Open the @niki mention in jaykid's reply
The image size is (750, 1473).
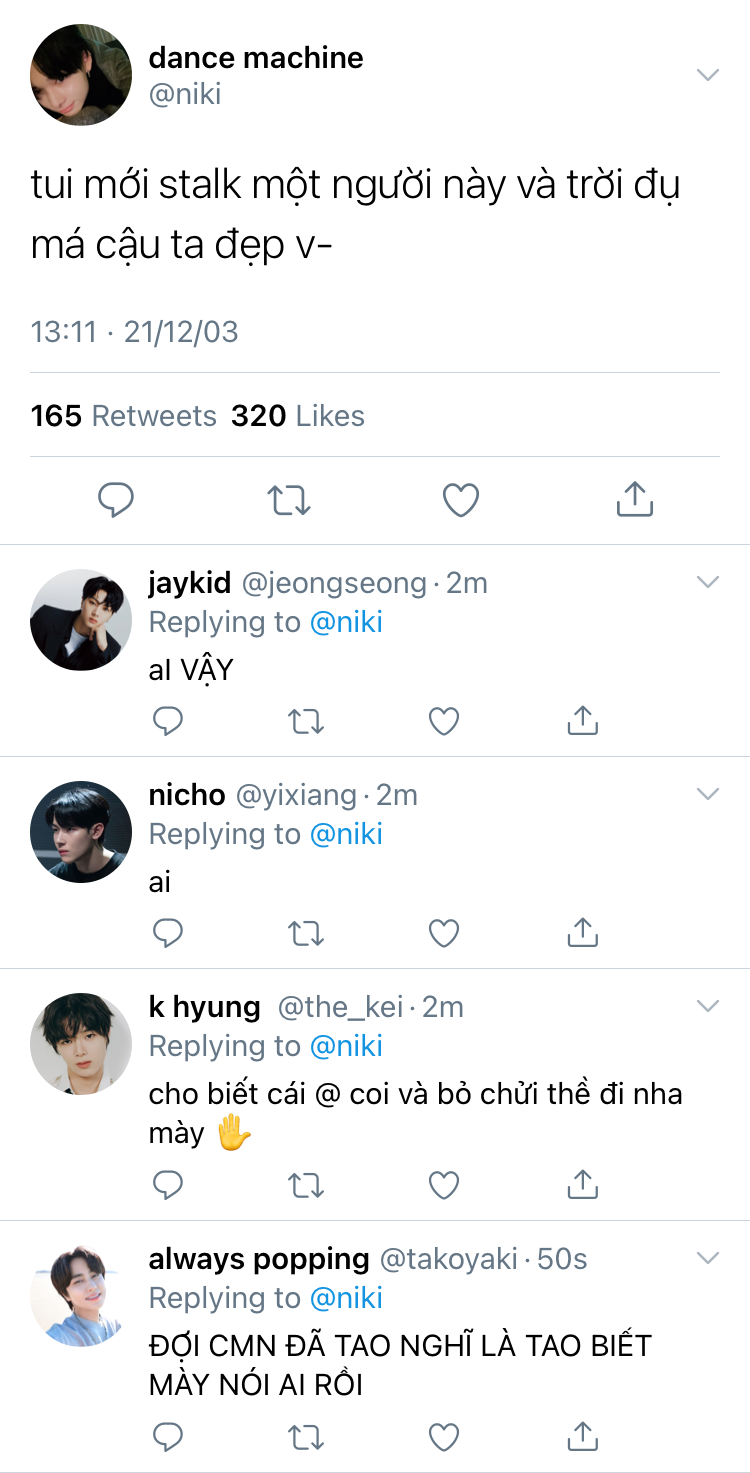[x=346, y=622]
